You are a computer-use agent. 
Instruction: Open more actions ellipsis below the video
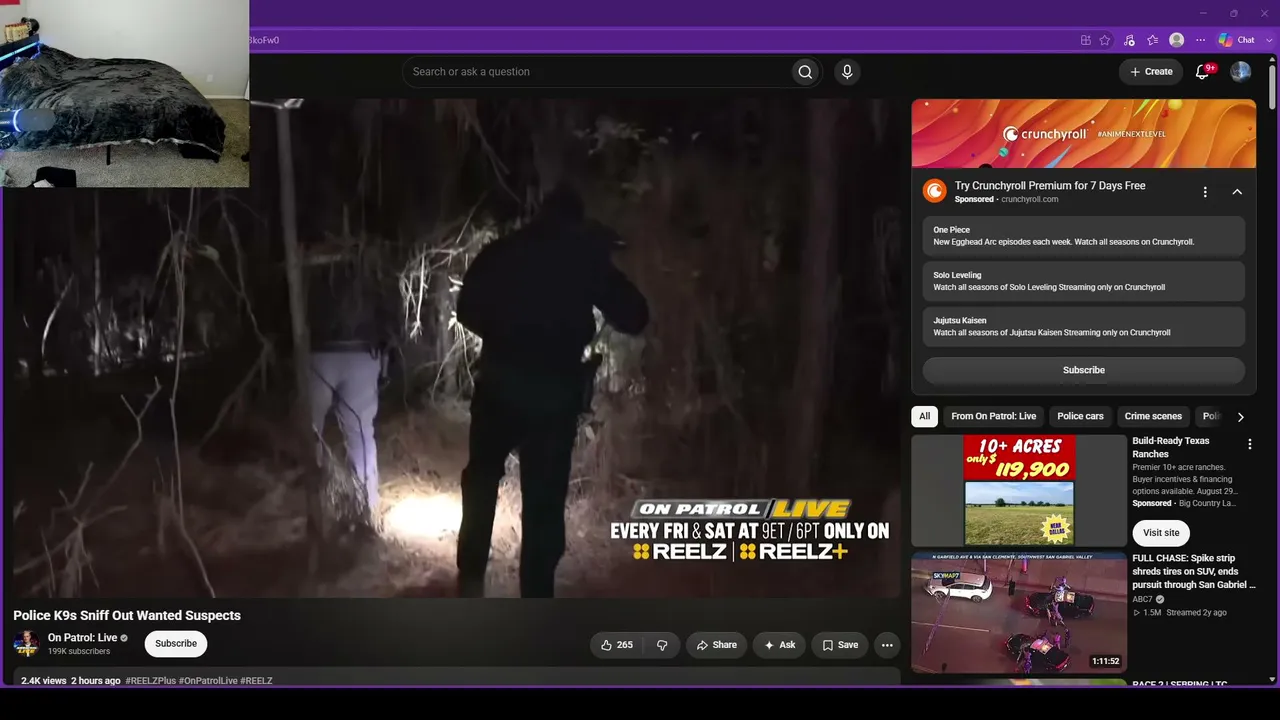click(887, 645)
